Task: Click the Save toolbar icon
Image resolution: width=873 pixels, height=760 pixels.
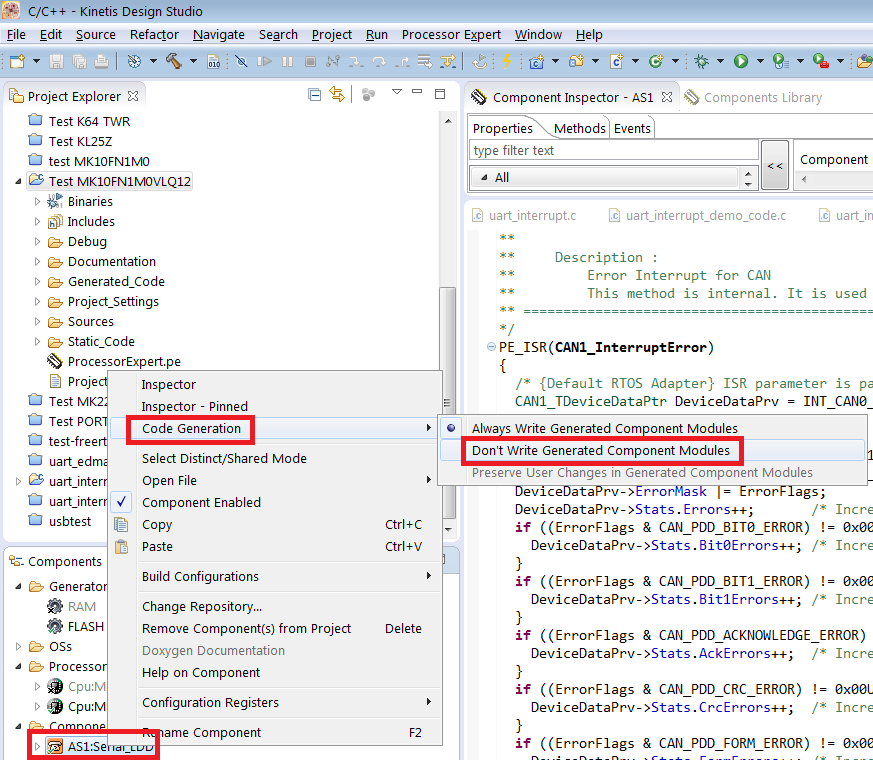Action: [56, 61]
